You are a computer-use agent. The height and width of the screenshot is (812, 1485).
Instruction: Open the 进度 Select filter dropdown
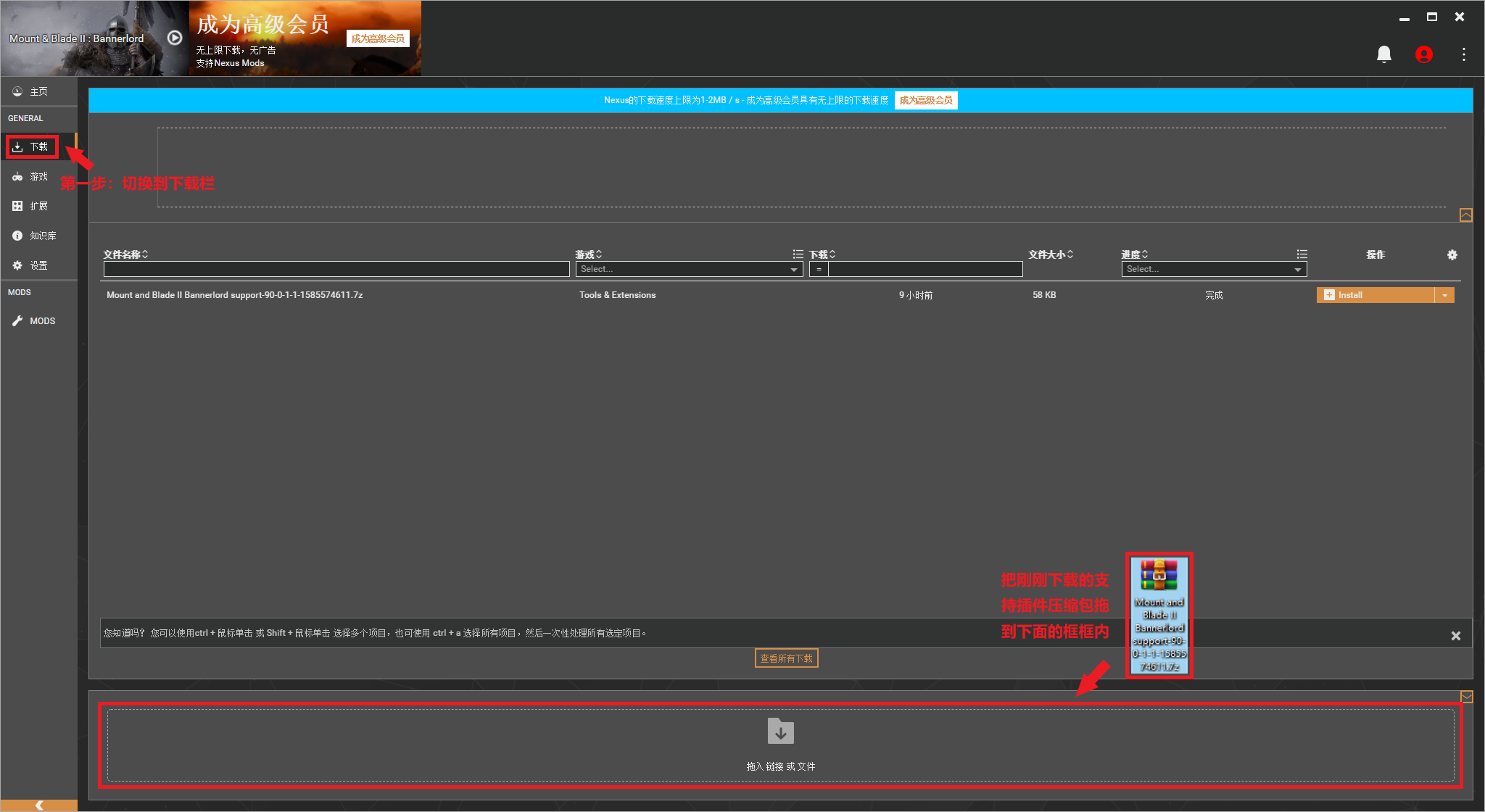[1214, 269]
